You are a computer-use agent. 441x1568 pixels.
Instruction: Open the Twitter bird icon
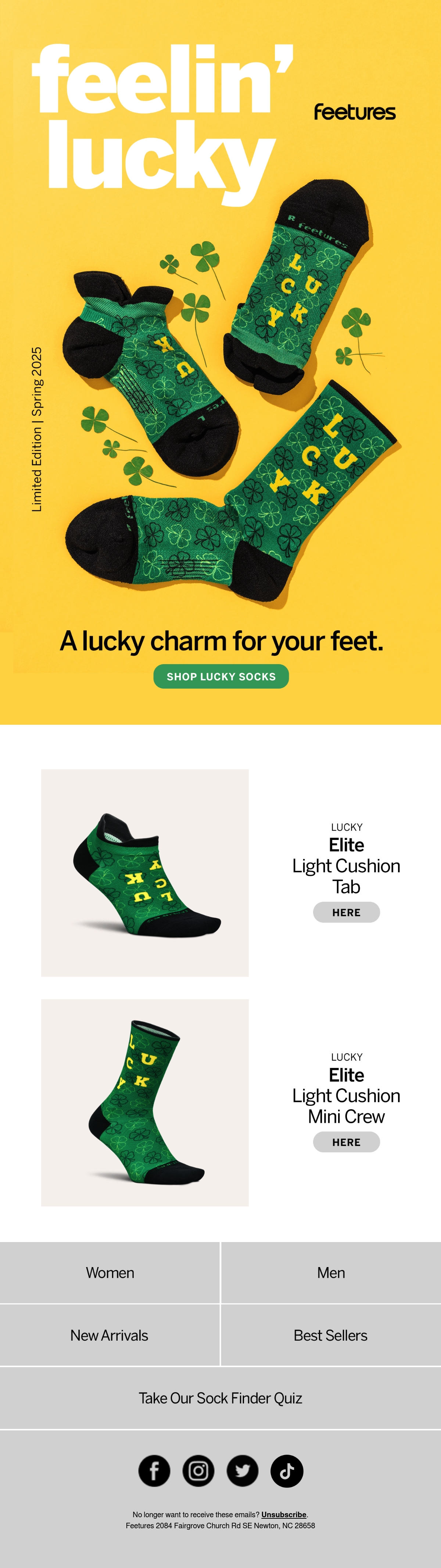pos(243,1471)
